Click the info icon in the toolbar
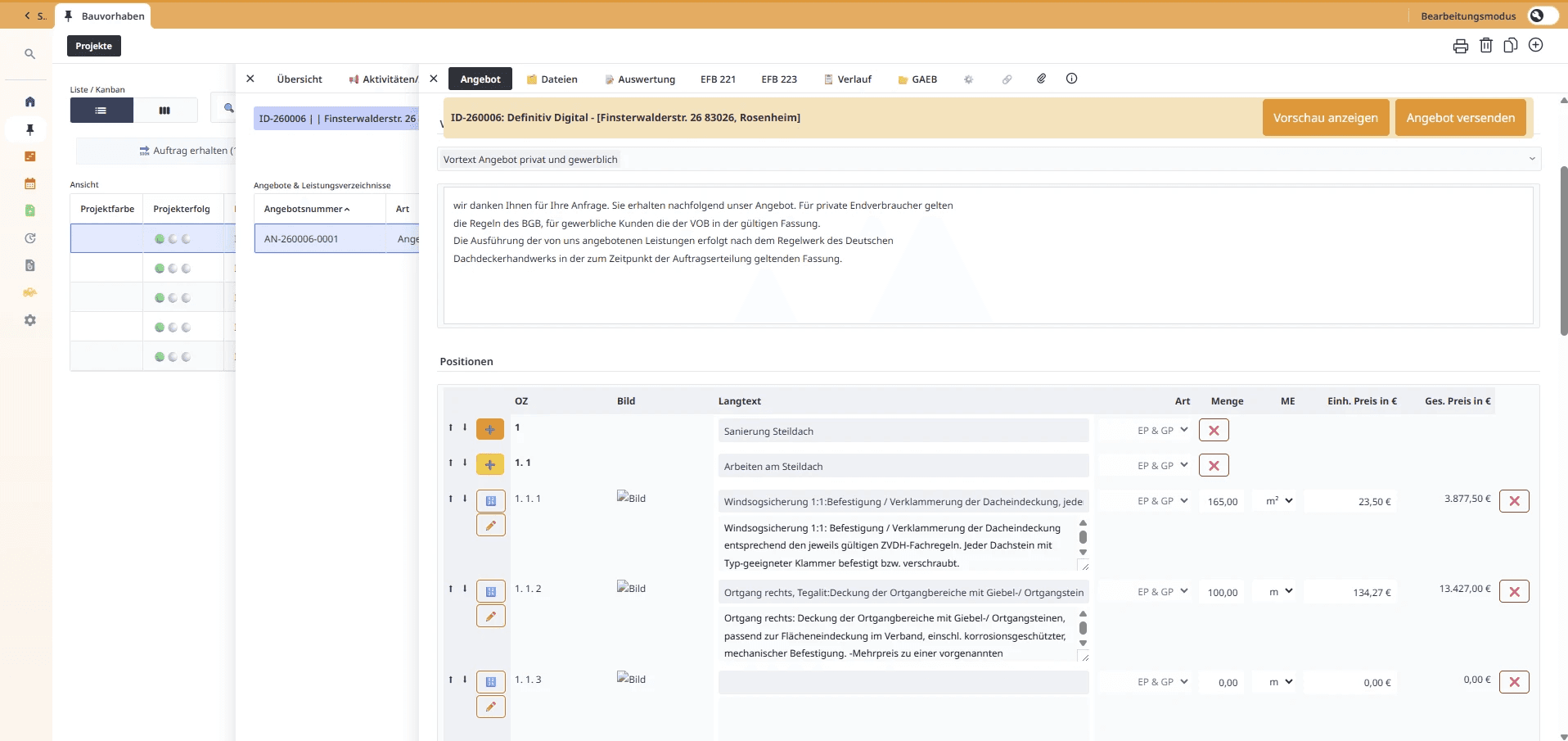This screenshot has height=741, width=1568. coord(1071,79)
